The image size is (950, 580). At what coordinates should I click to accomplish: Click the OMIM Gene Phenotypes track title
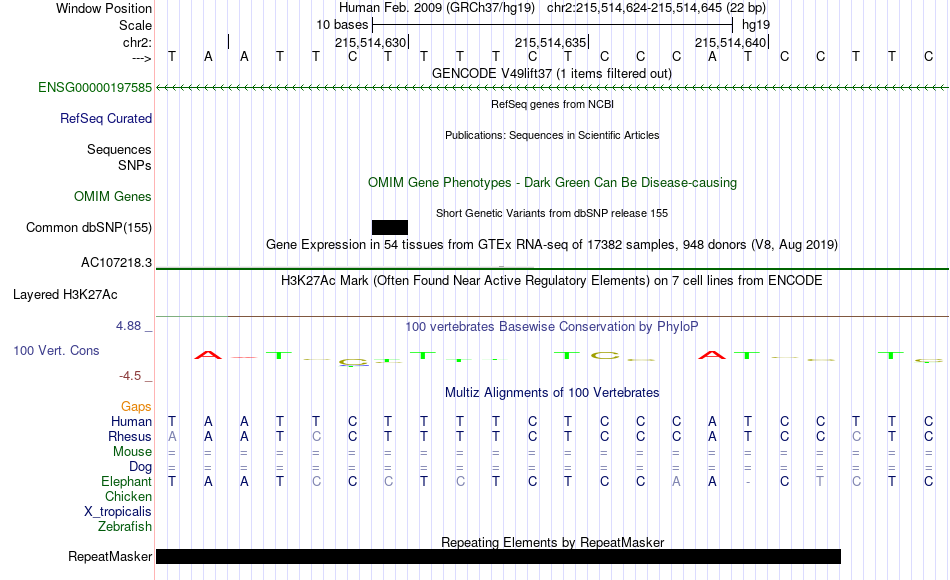(x=552, y=182)
